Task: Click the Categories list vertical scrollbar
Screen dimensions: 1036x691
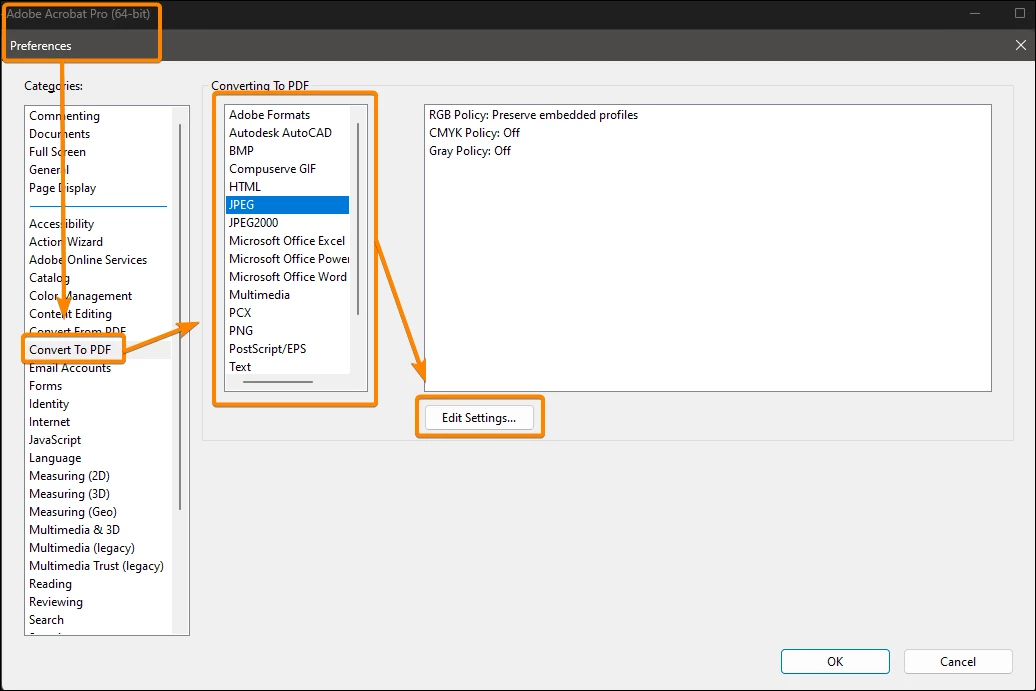Action: (x=180, y=317)
